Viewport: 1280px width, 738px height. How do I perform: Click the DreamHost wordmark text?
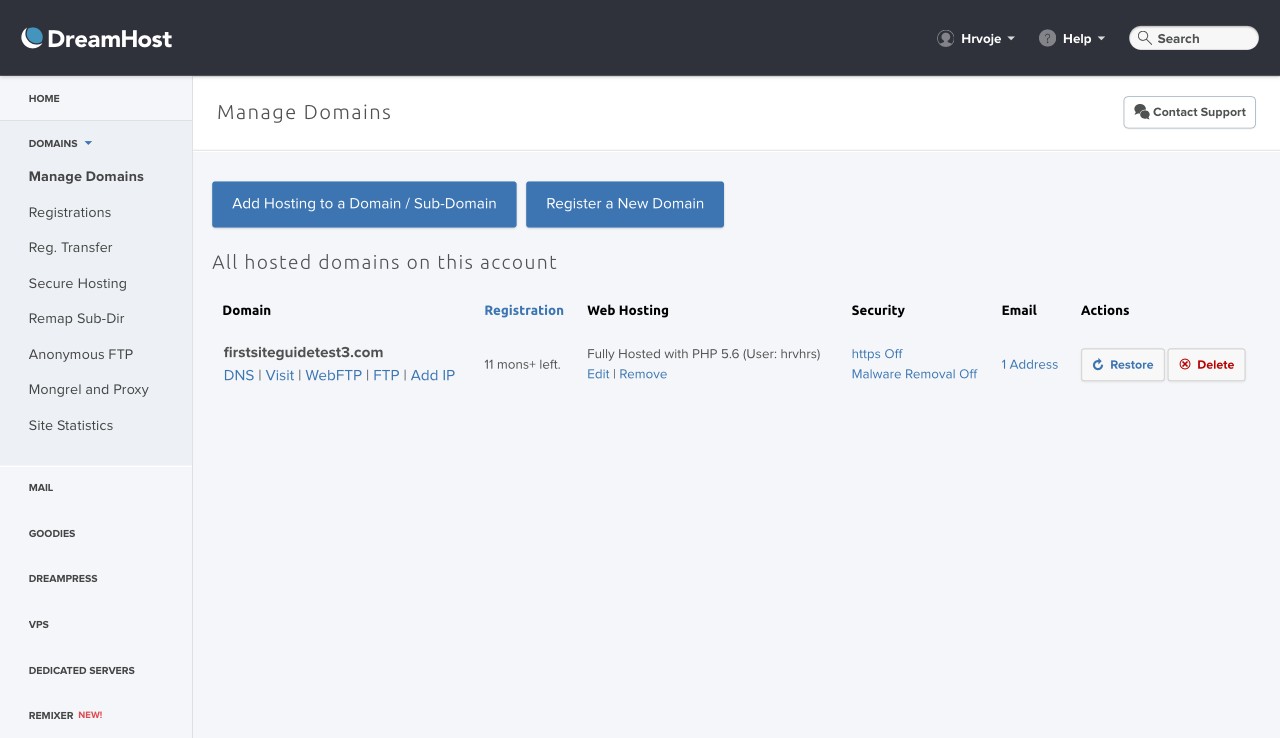tap(110, 39)
